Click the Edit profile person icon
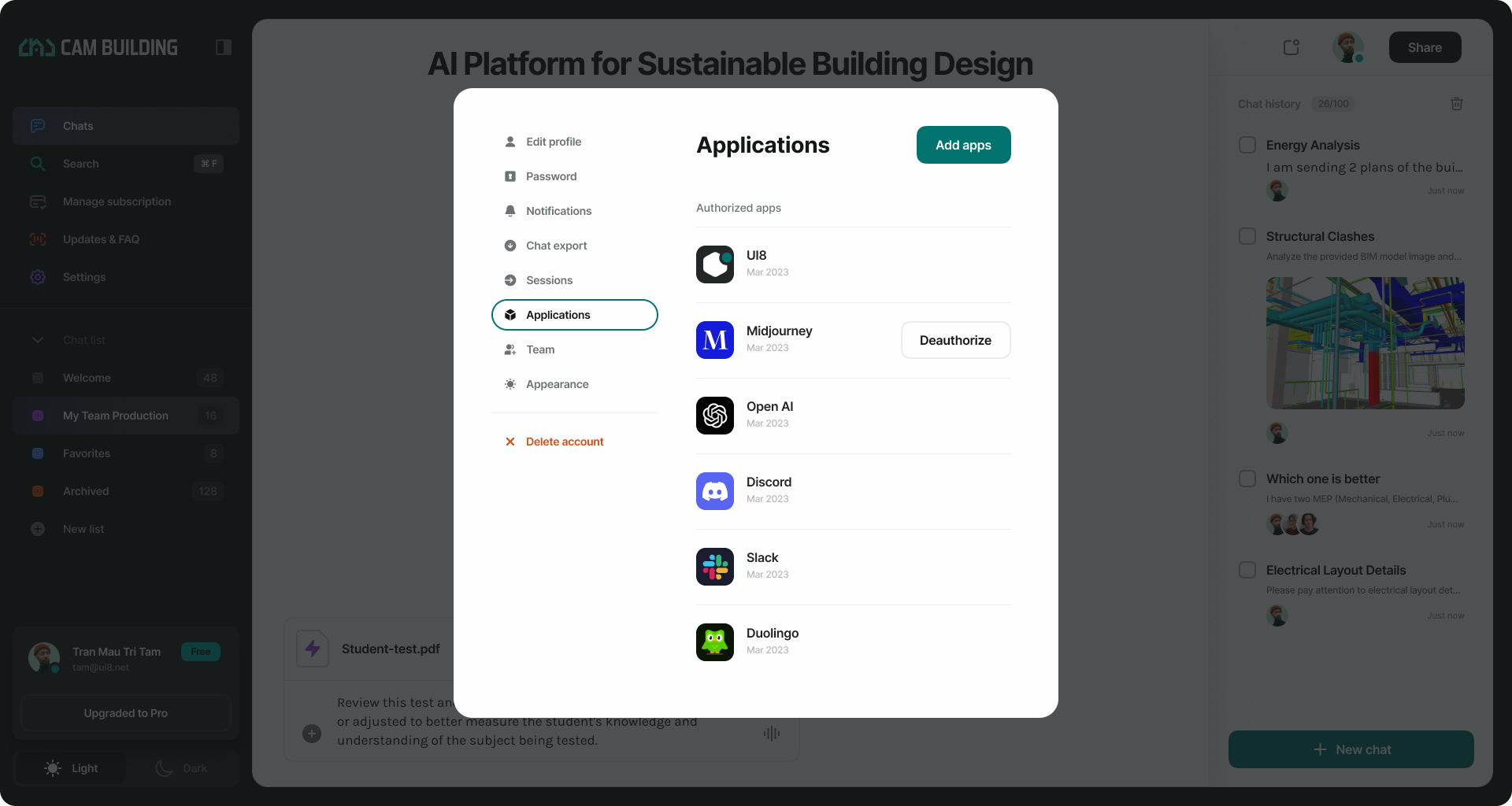Image resolution: width=1512 pixels, height=806 pixels. [x=510, y=142]
